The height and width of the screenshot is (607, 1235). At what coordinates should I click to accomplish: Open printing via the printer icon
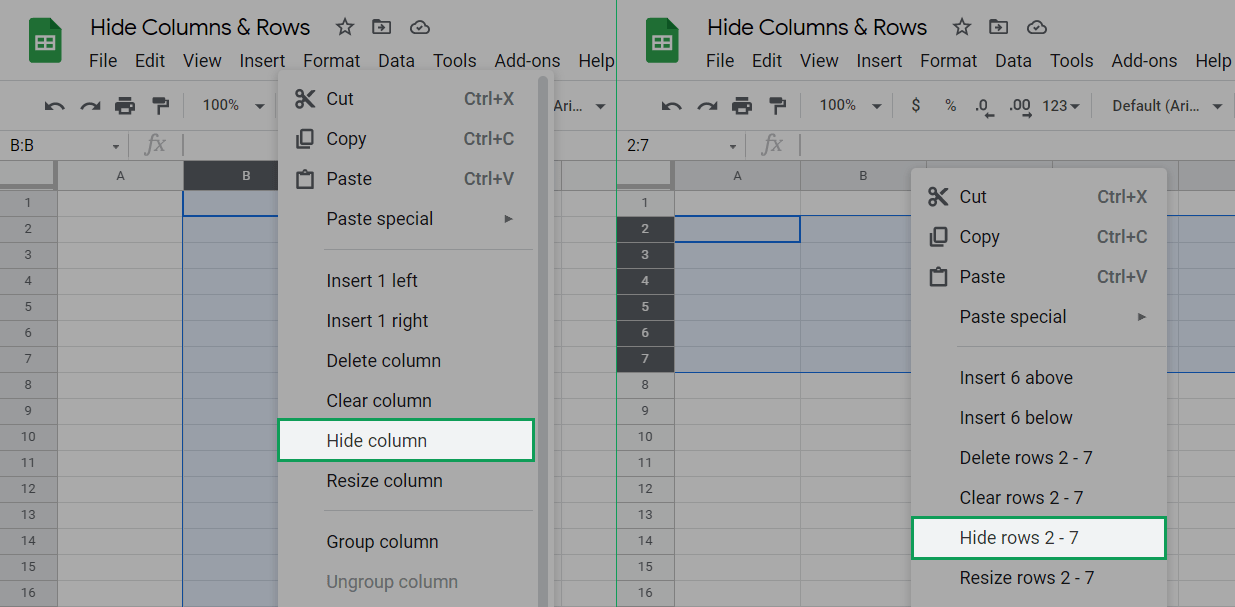pyautogui.click(x=122, y=105)
